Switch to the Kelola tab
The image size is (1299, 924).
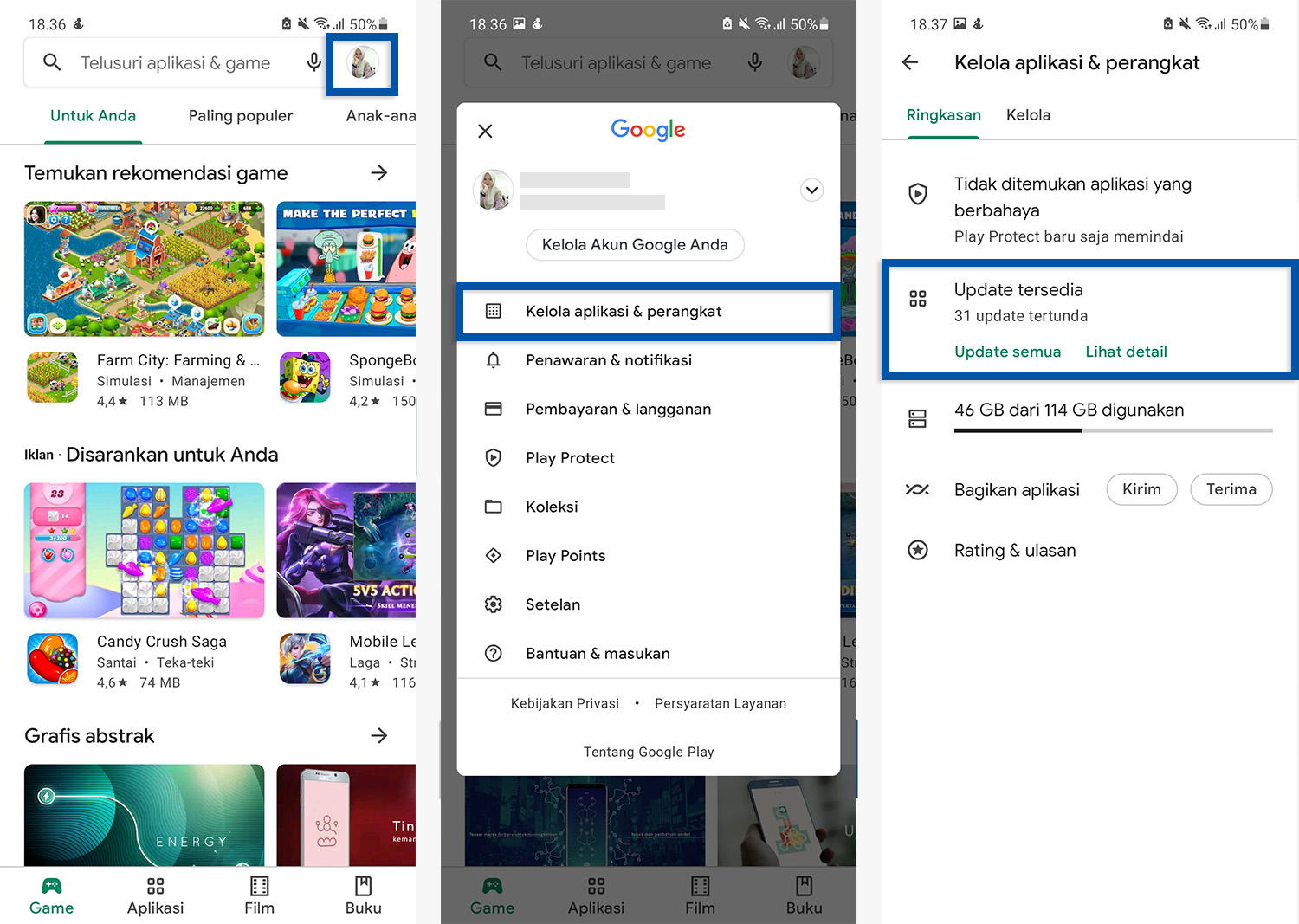pos(1028,114)
